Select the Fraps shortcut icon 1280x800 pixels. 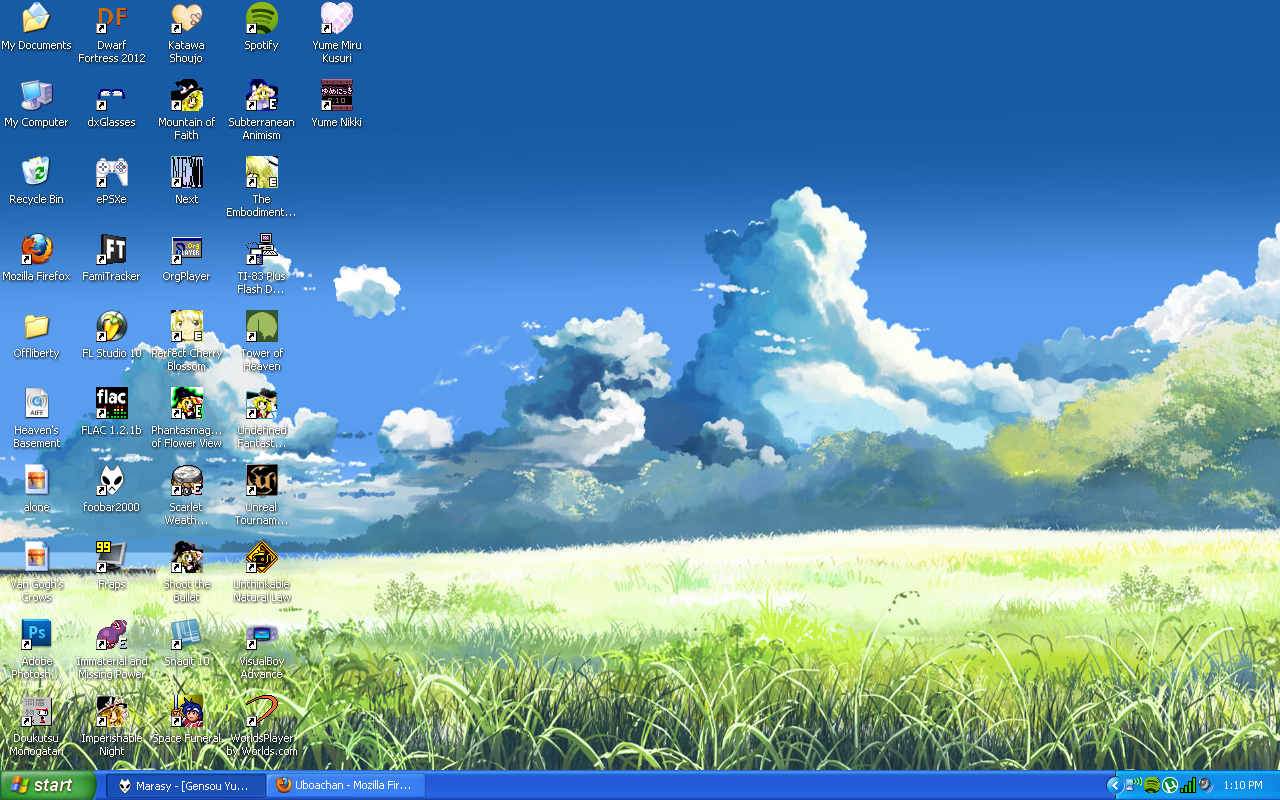(x=112, y=557)
